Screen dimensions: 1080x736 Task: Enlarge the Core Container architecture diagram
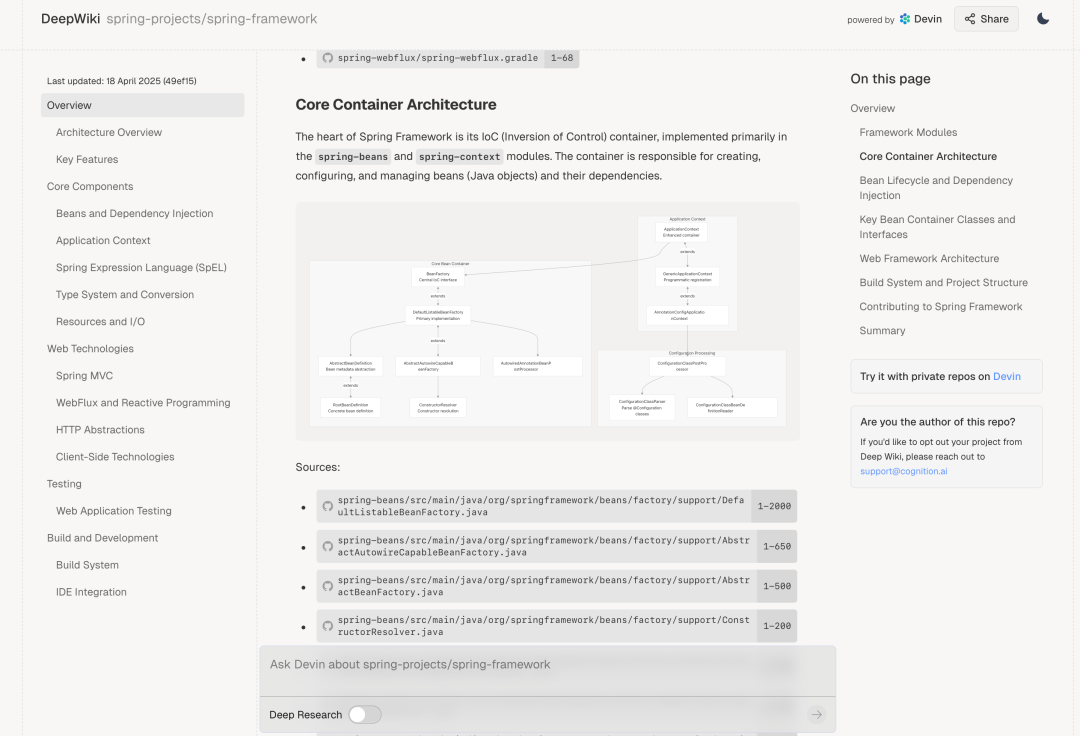click(548, 322)
